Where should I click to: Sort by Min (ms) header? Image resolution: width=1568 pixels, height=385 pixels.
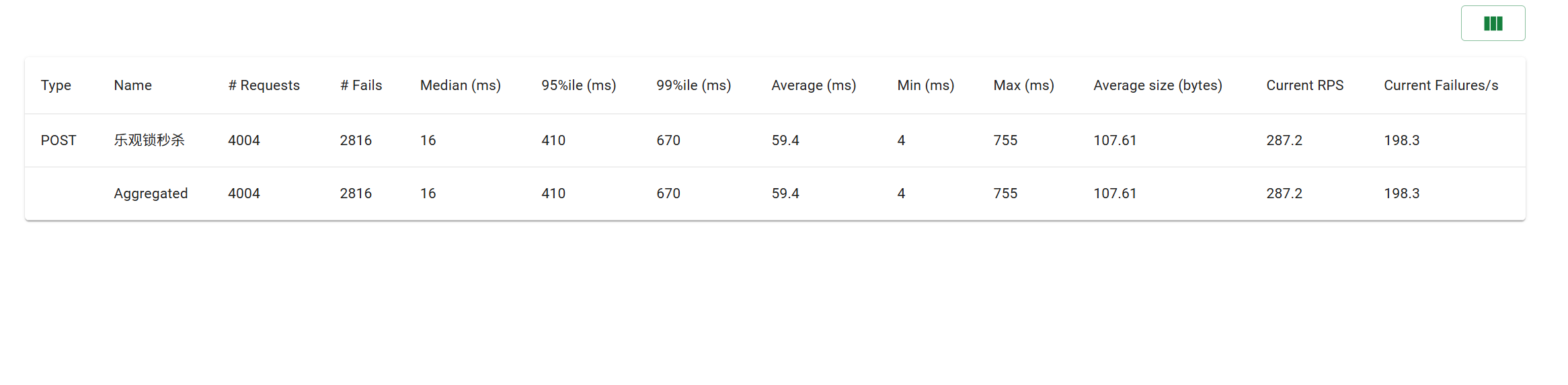tap(926, 85)
